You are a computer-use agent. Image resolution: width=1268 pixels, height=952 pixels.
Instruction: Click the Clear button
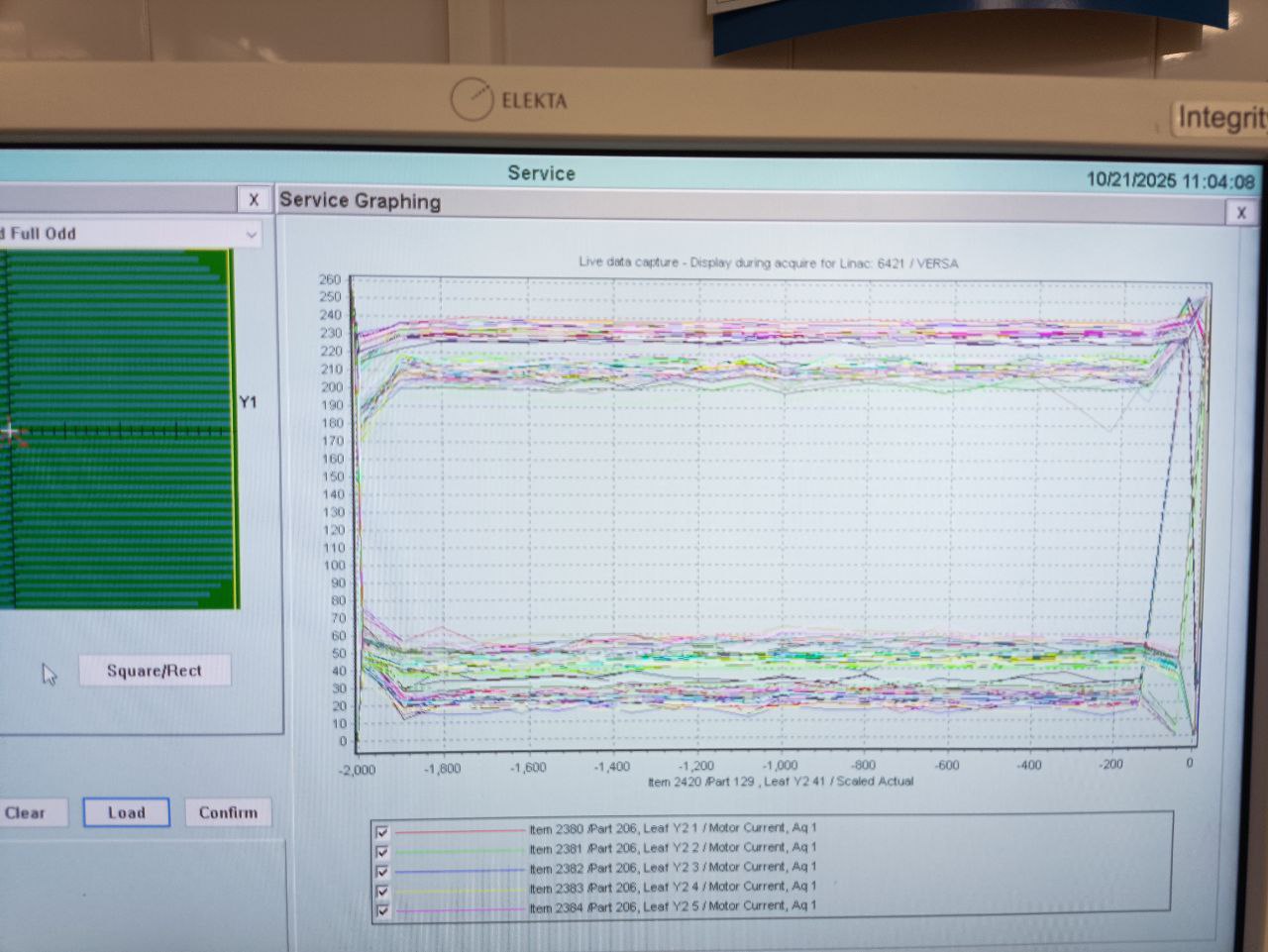(x=27, y=812)
